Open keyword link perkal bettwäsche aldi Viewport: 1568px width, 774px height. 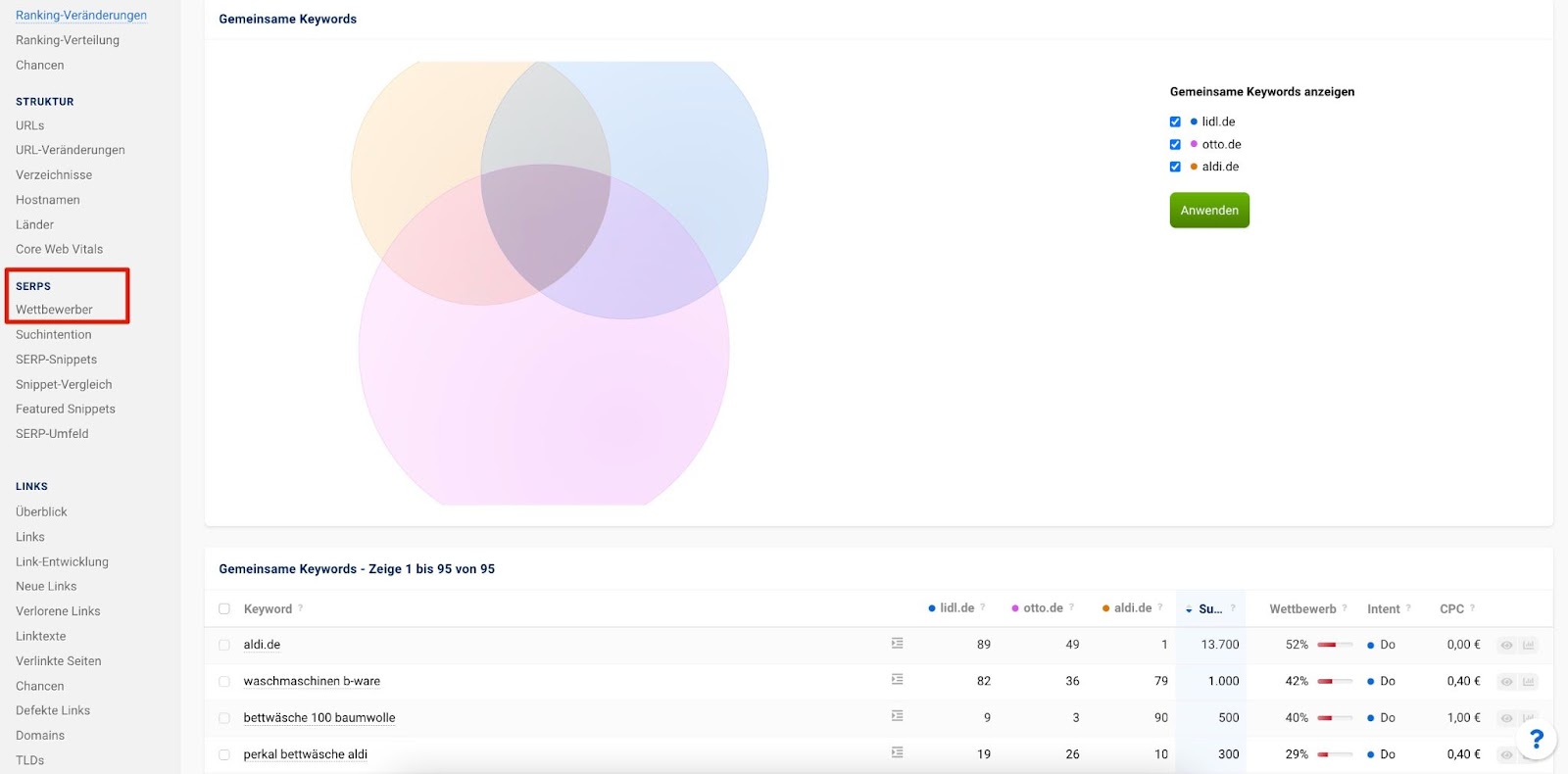(306, 754)
